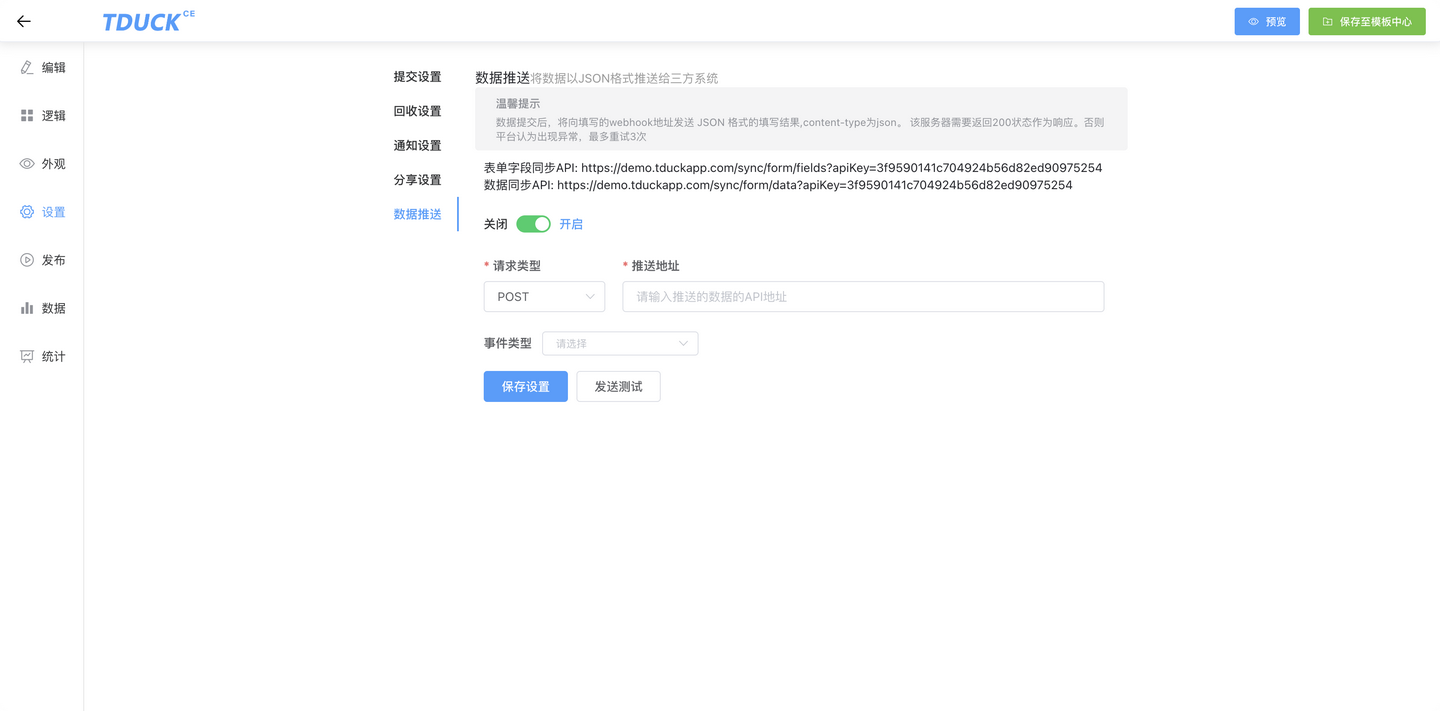
Task: Click the 数据 bar chart icon in sidebar
Action: pyautogui.click(x=27, y=308)
